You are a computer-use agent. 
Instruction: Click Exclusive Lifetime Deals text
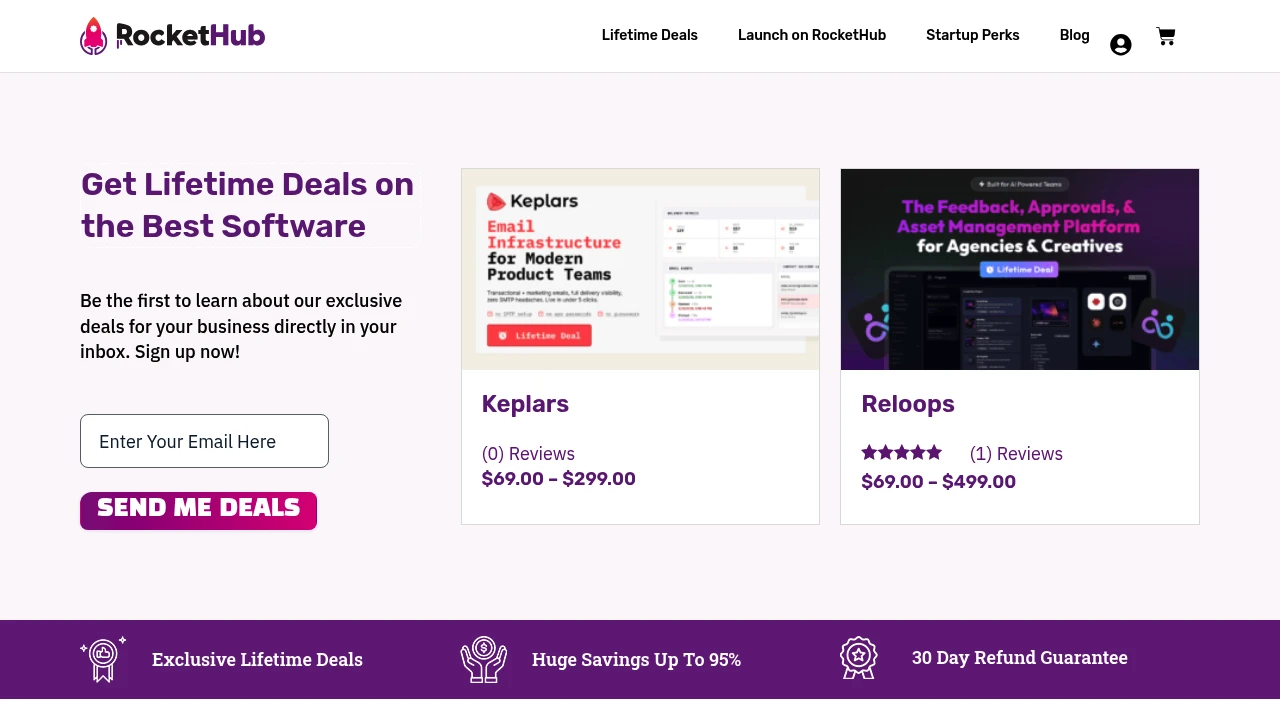[257, 660]
